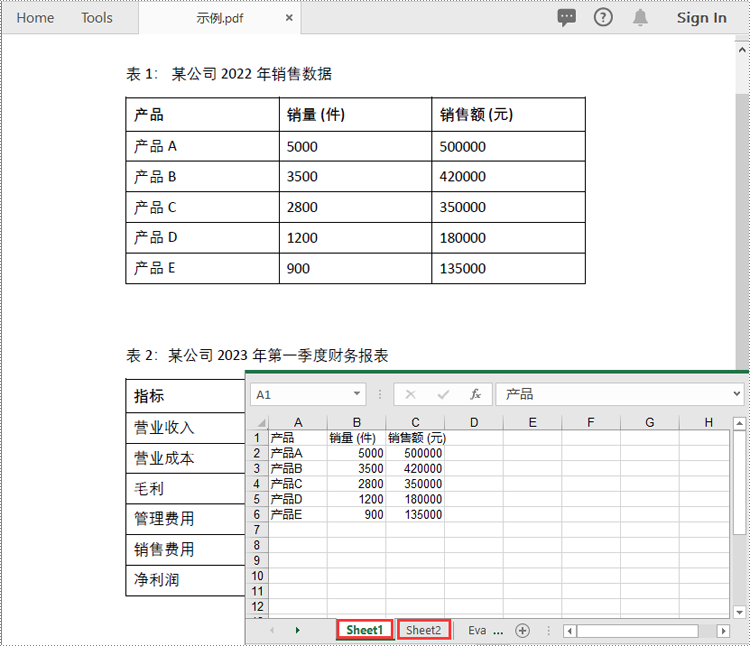Image resolution: width=750 pixels, height=646 pixels.
Task: Click the PDF vertical scrollbar thumb
Action: pos(742,232)
